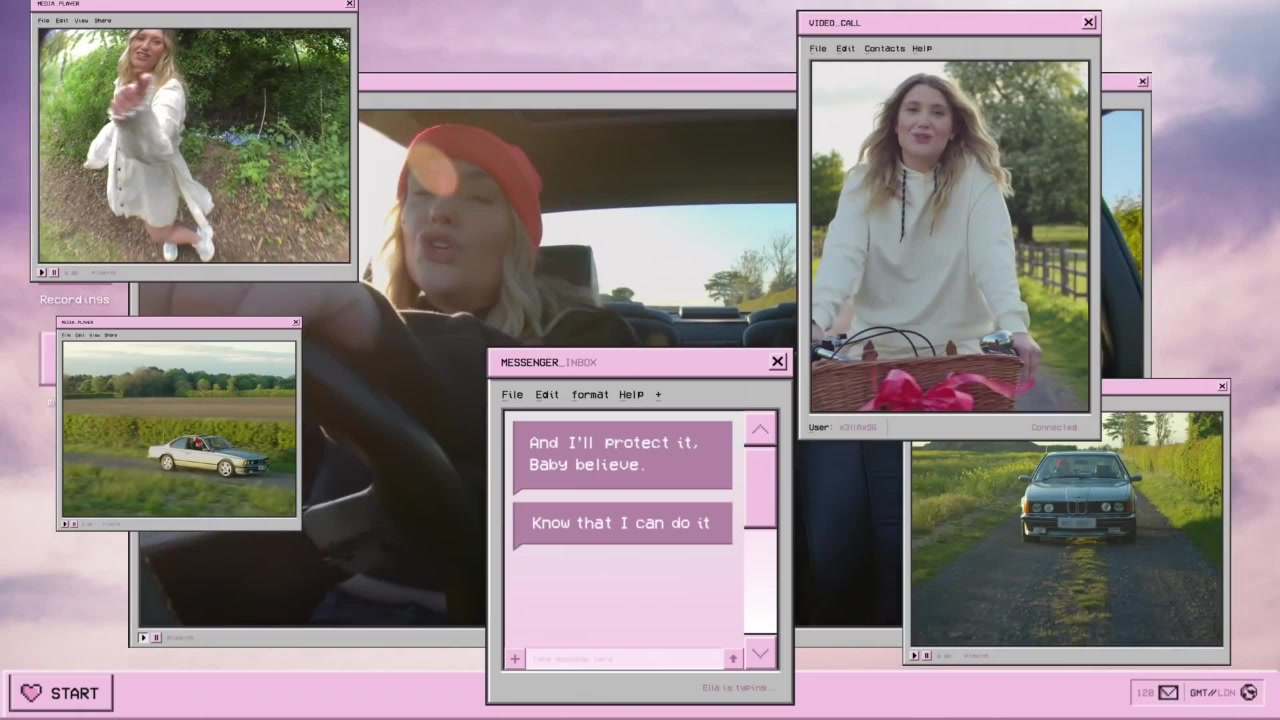1280x720 pixels.
Task: Open Edit menu in Video Call window
Action: point(846,48)
